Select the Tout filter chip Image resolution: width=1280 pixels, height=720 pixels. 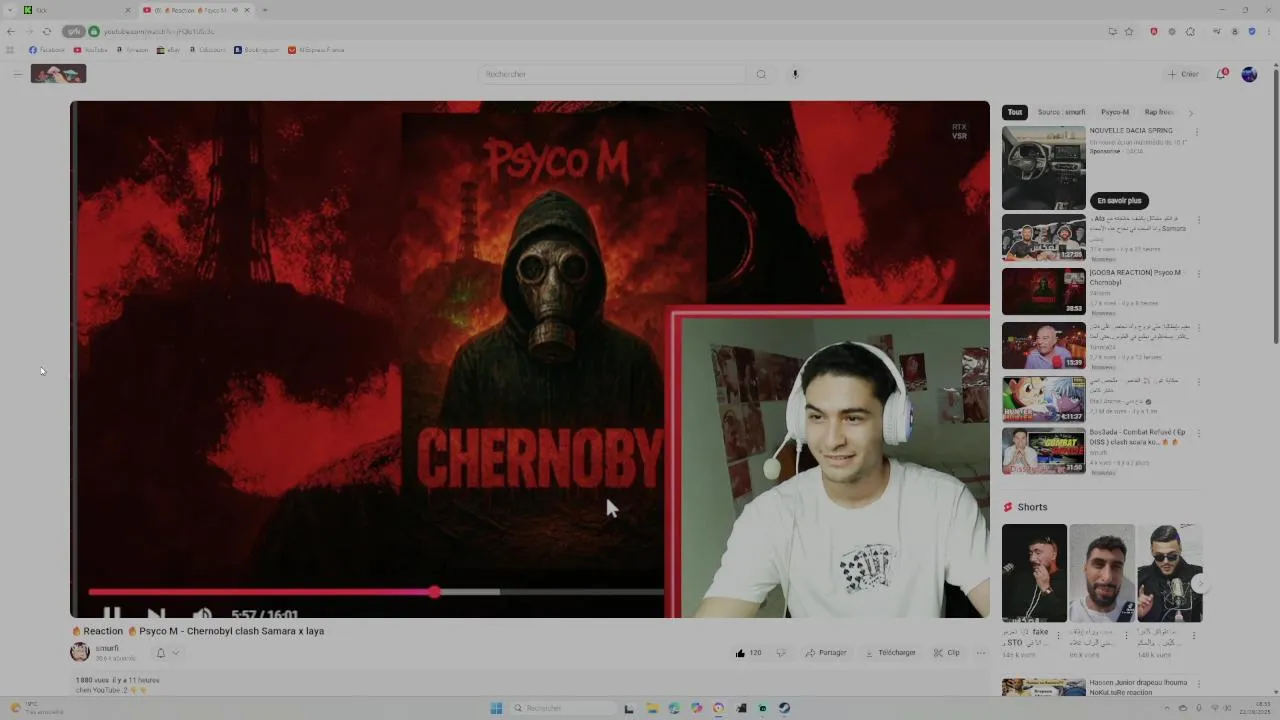pyautogui.click(x=1015, y=112)
